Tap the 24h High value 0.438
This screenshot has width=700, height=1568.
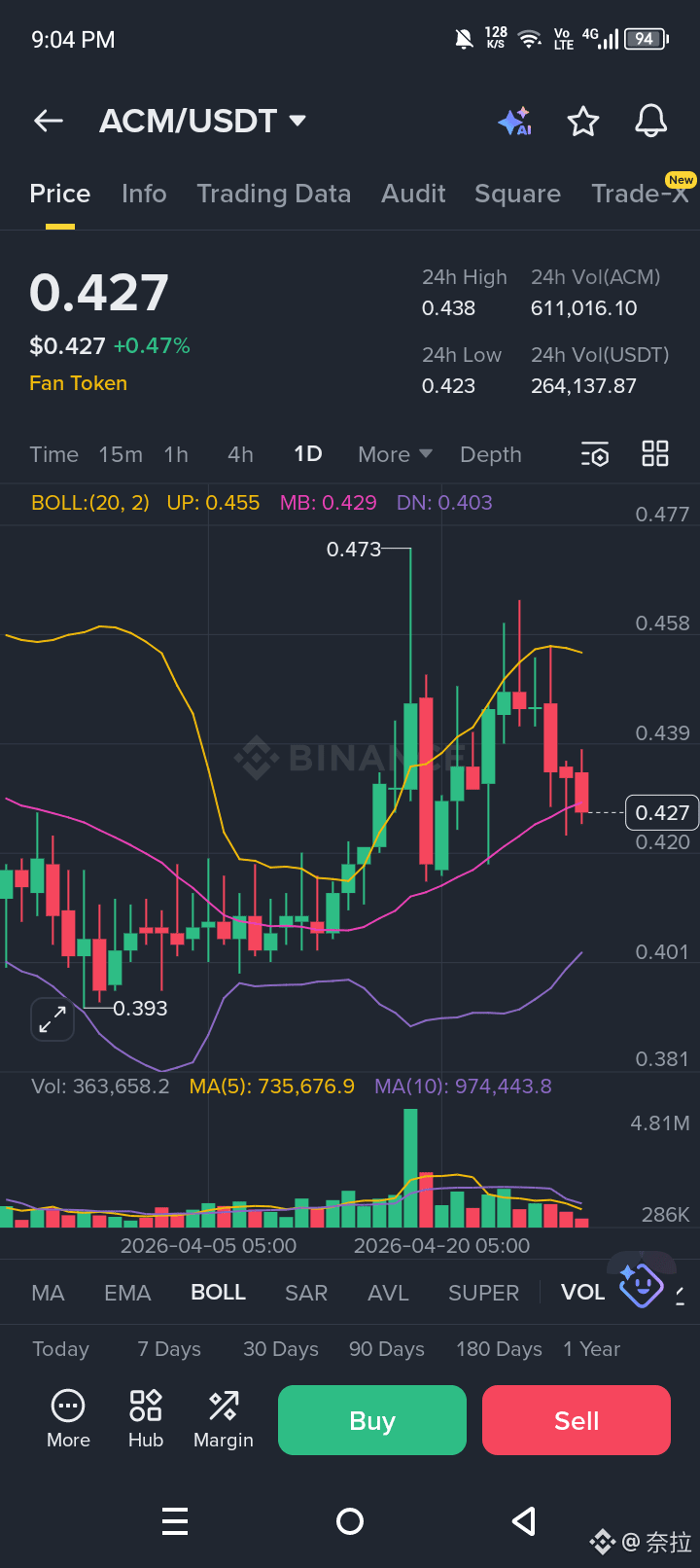point(448,308)
